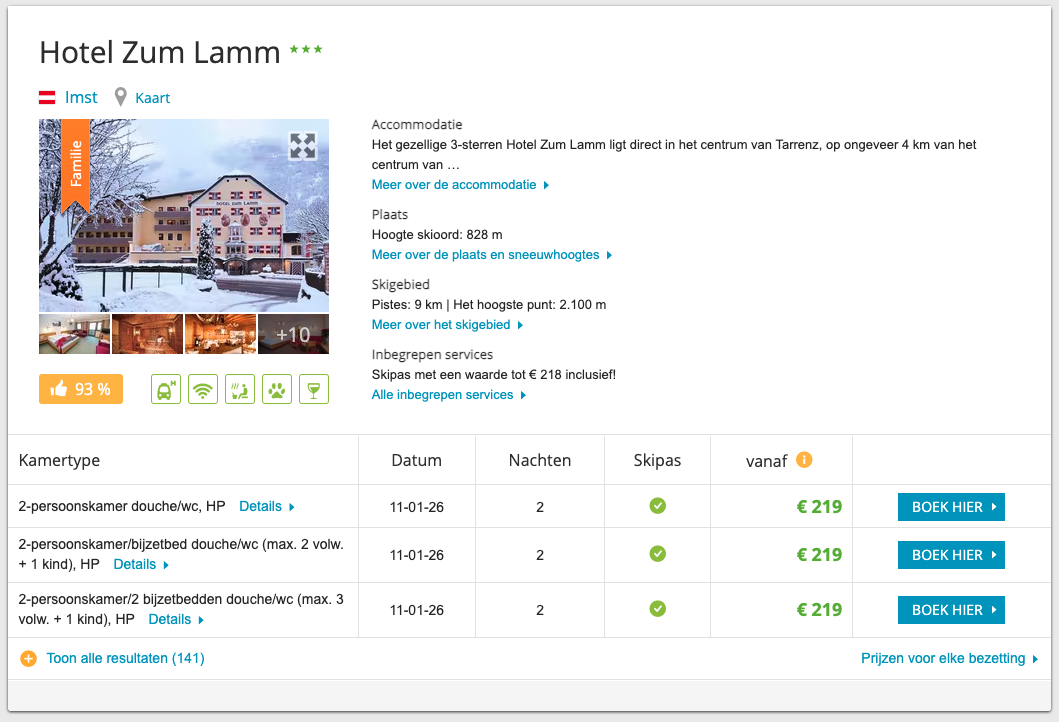Click BOEK HIER for the 2 bijzetbedden room
1059x722 pixels.
click(950, 610)
